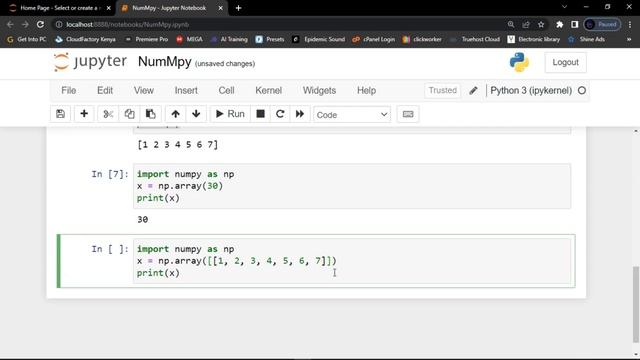The height and width of the screenshot is (360, 640).
Task: Open the command palette keyboard icon
Action: [408, 114]
